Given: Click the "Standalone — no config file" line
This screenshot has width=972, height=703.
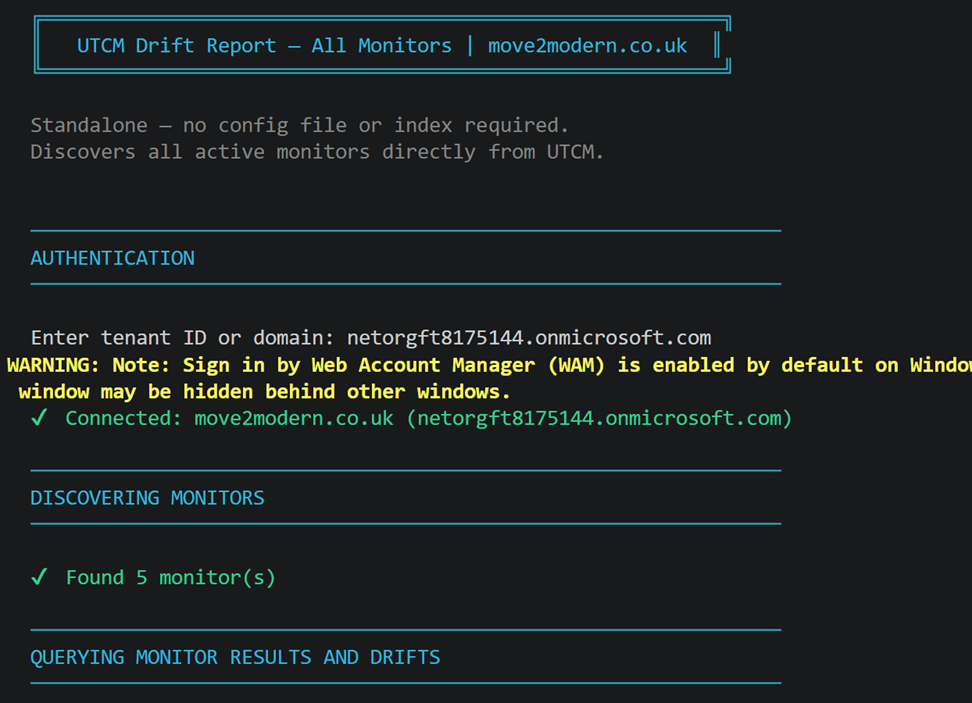Looking at the screenshot, I should [299, 125].
